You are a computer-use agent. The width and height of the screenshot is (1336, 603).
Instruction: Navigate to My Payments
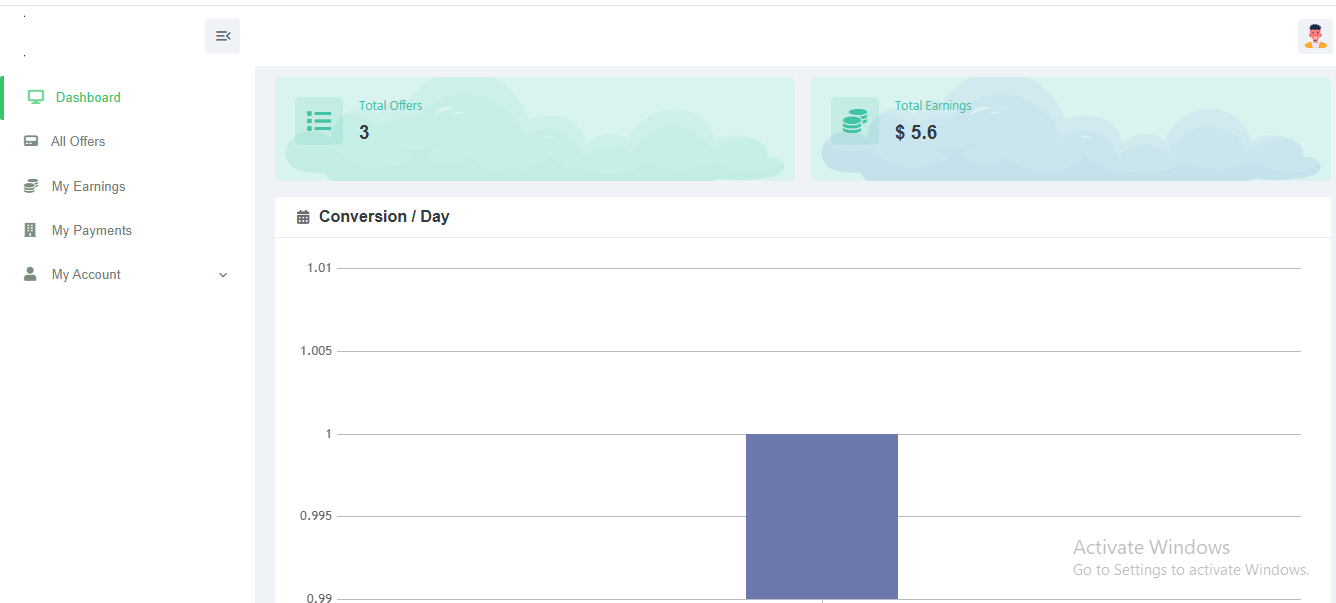pyautogui.click(x=91, y=230)
